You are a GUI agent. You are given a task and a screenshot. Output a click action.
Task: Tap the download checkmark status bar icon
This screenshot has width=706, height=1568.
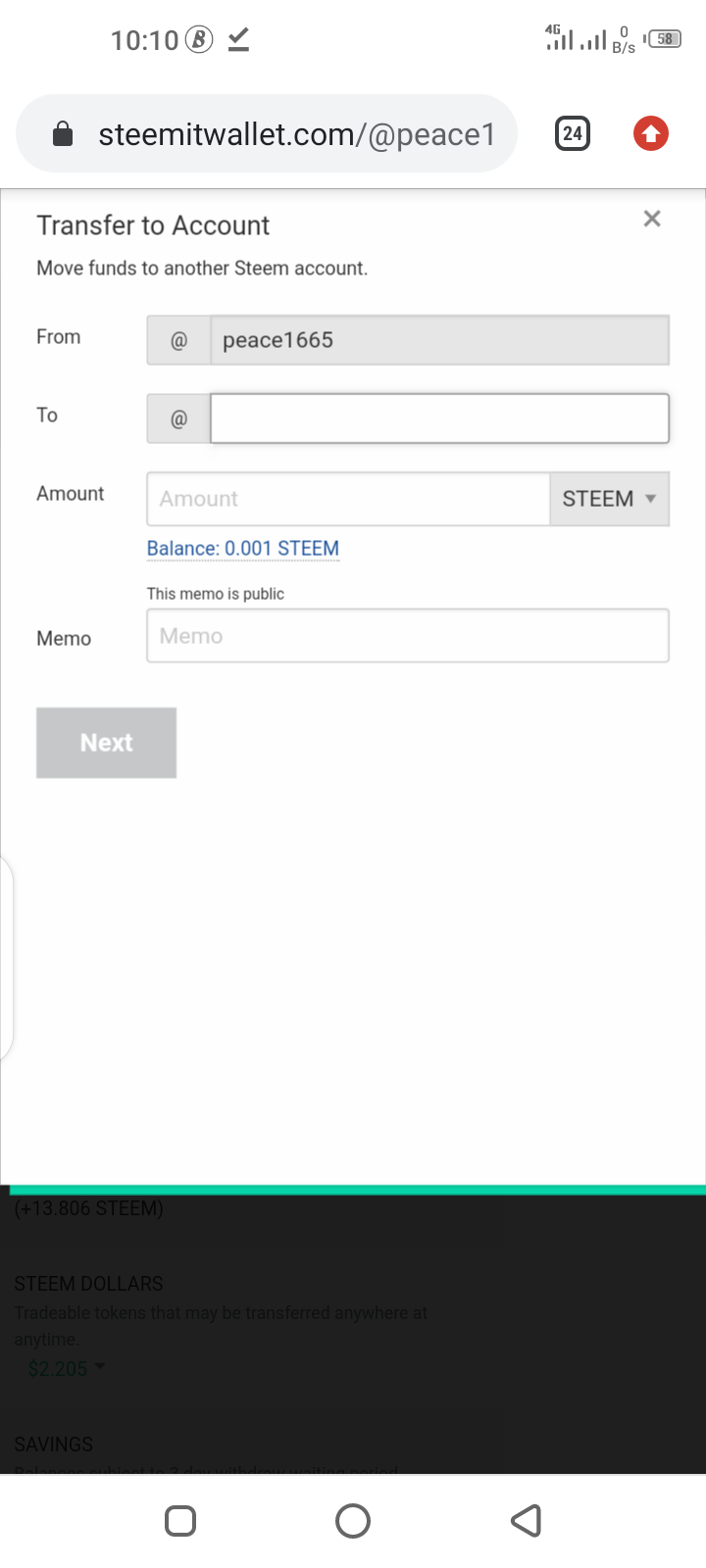pos(238,39)
